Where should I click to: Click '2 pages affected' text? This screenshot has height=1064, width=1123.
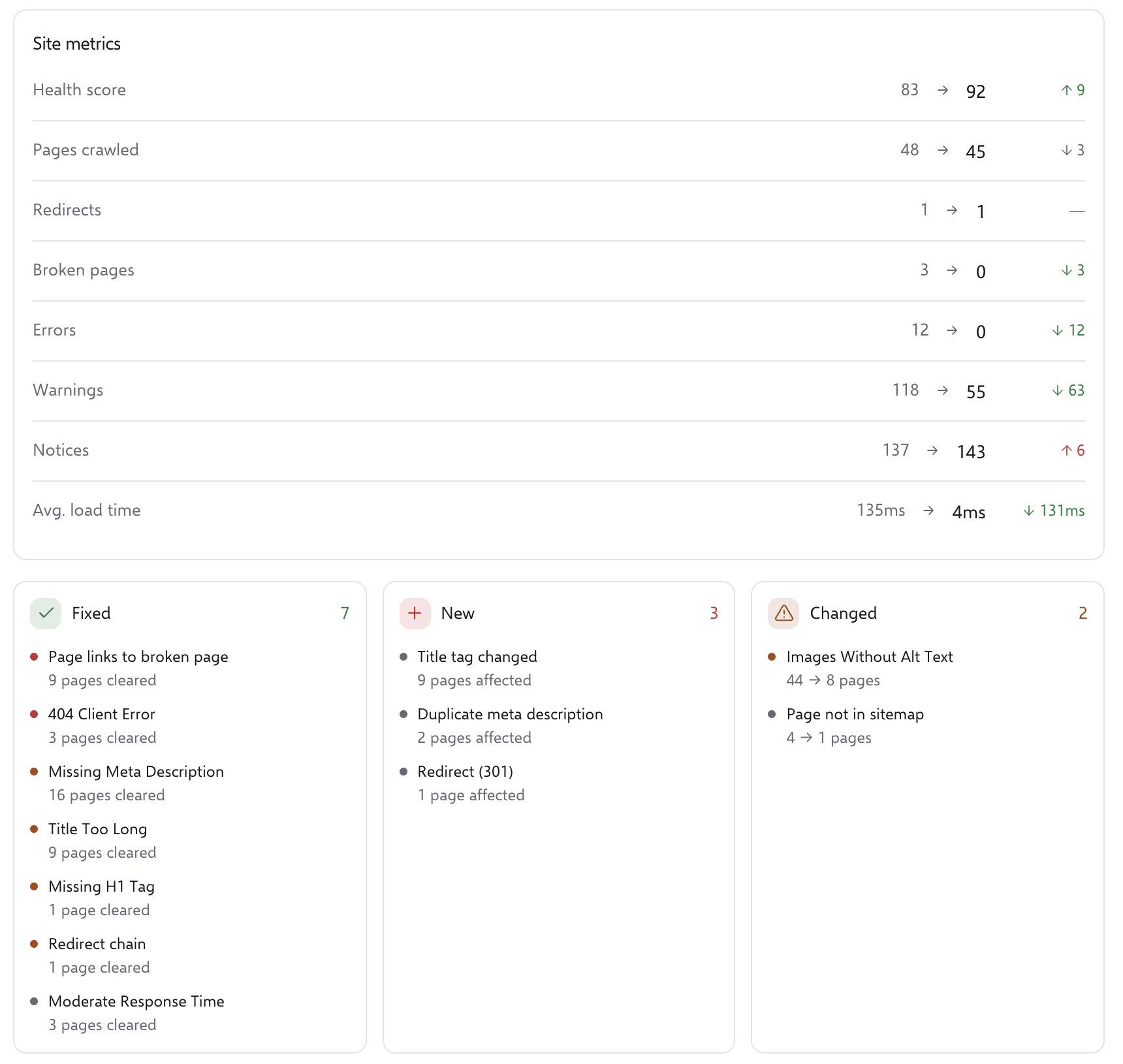pos(474,738)
